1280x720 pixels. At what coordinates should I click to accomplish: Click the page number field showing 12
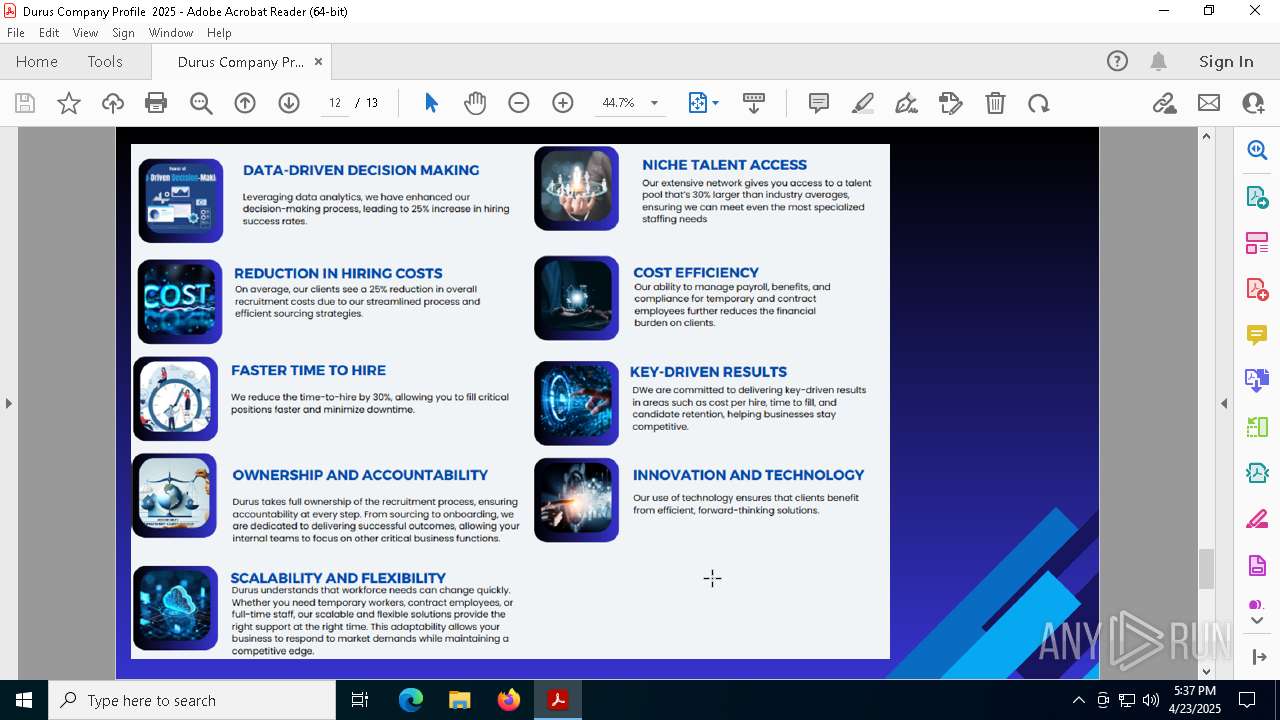coord(335,103)
